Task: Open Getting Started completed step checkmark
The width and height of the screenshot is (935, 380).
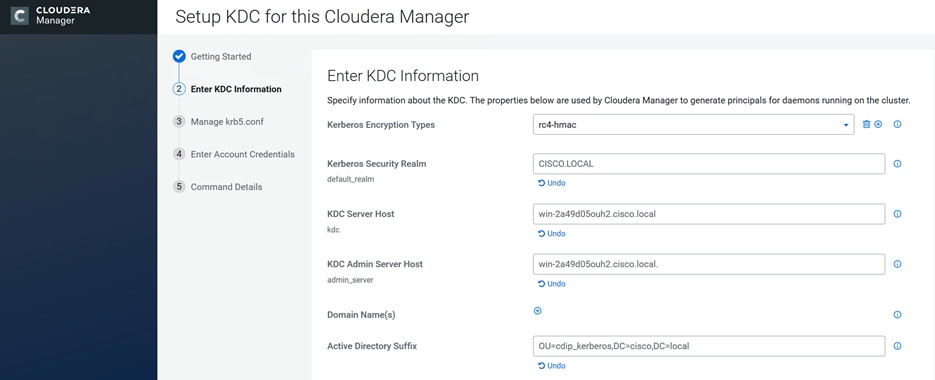Action: (x=179, y=57)
